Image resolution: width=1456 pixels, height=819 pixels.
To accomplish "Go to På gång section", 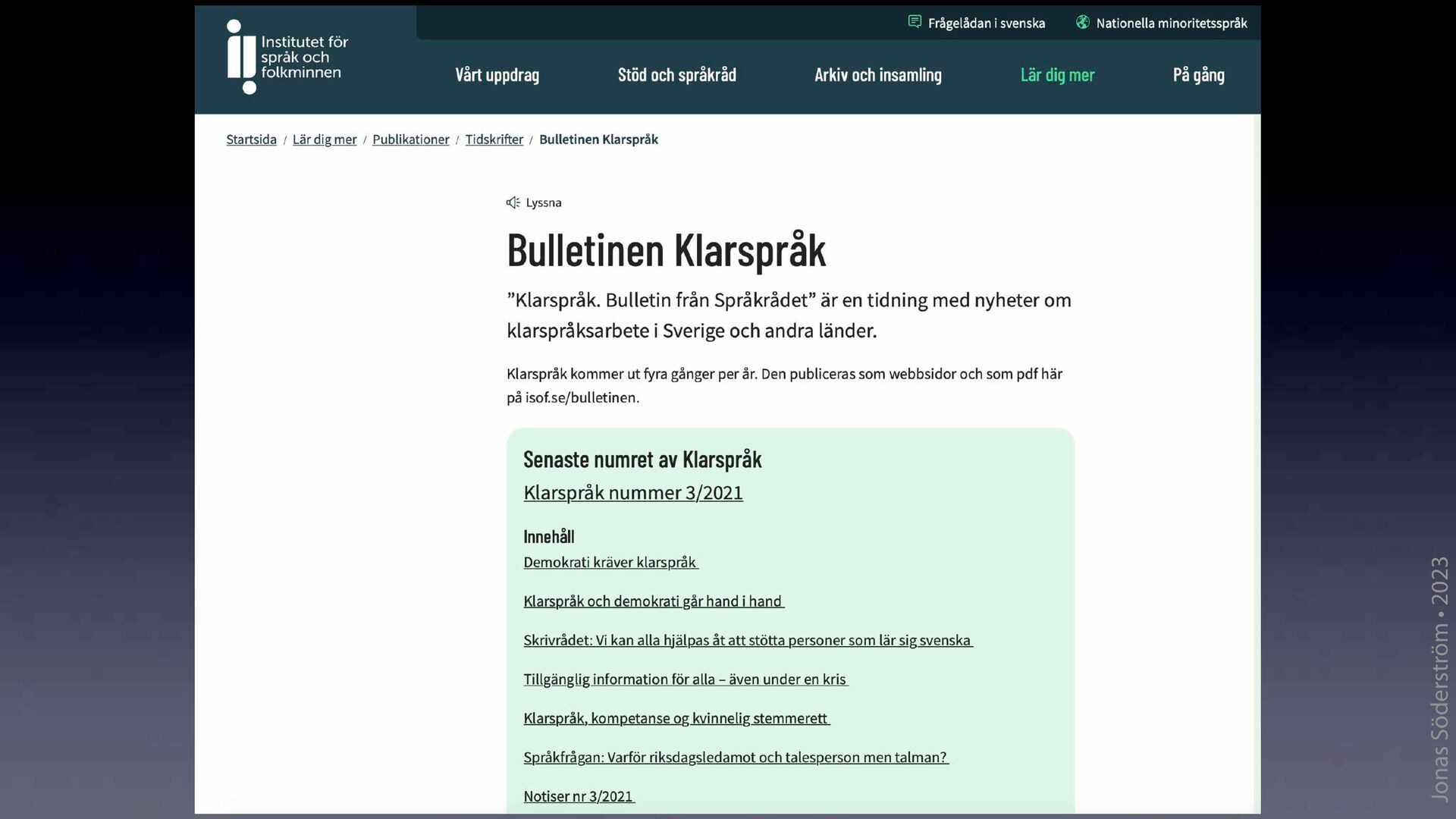I will pyautogui.click(x=1198, y=75).
